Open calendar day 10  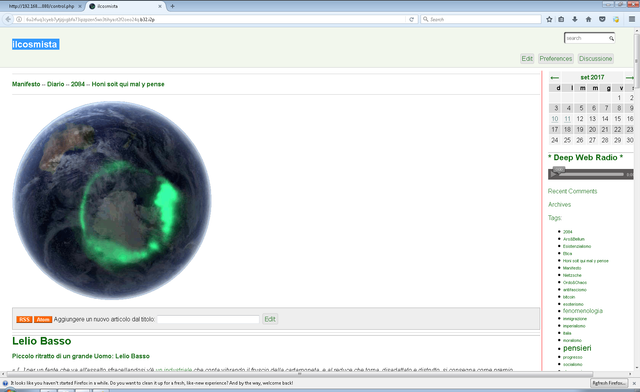(x=555, y=119)
